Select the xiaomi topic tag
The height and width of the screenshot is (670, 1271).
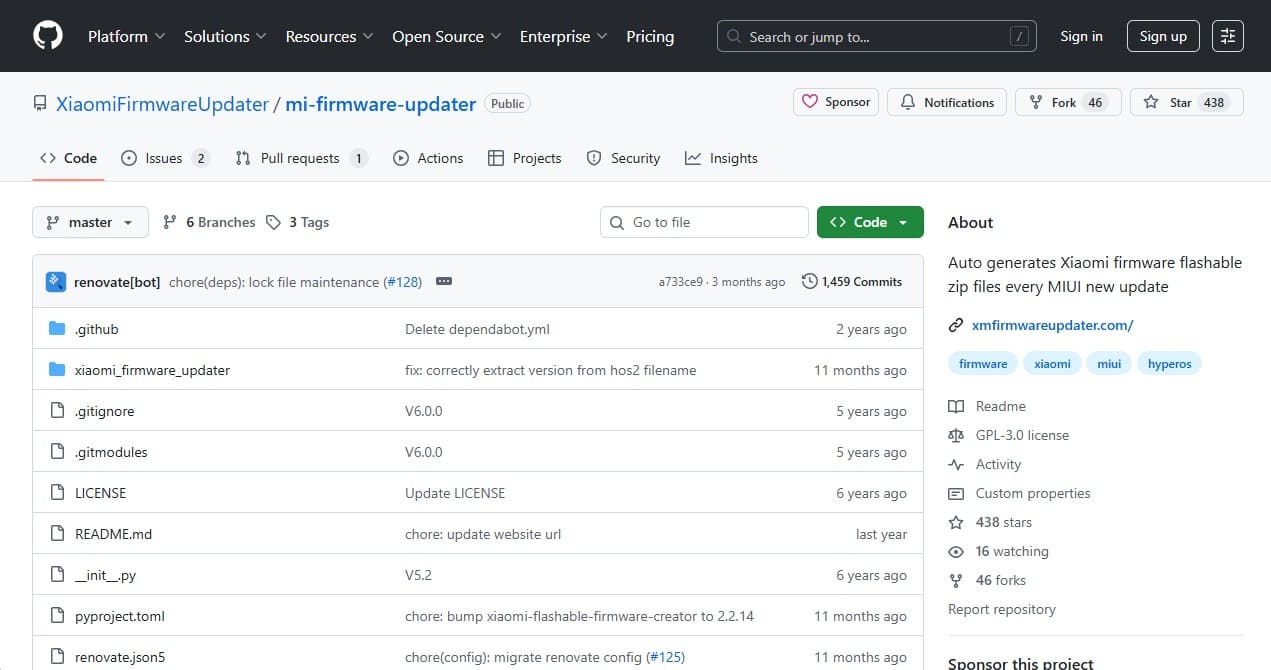pos(1052,364)
